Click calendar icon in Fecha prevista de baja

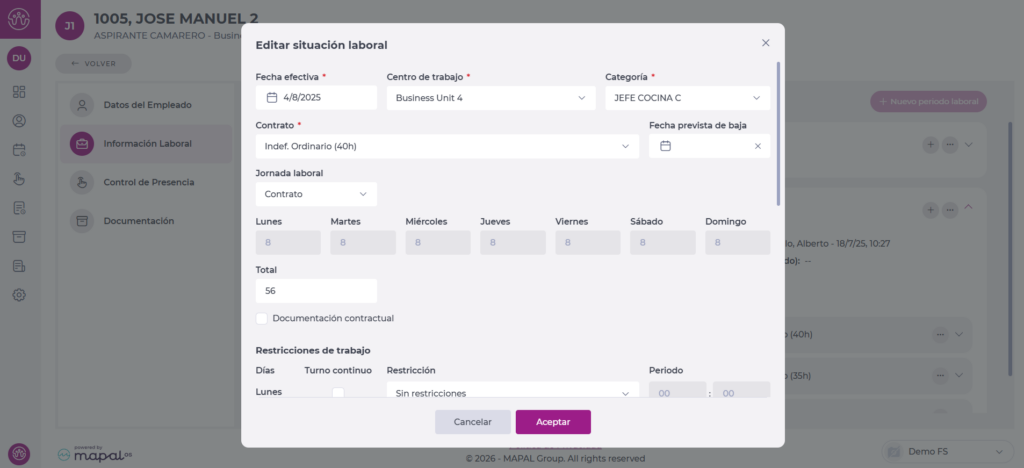point(665,146)
